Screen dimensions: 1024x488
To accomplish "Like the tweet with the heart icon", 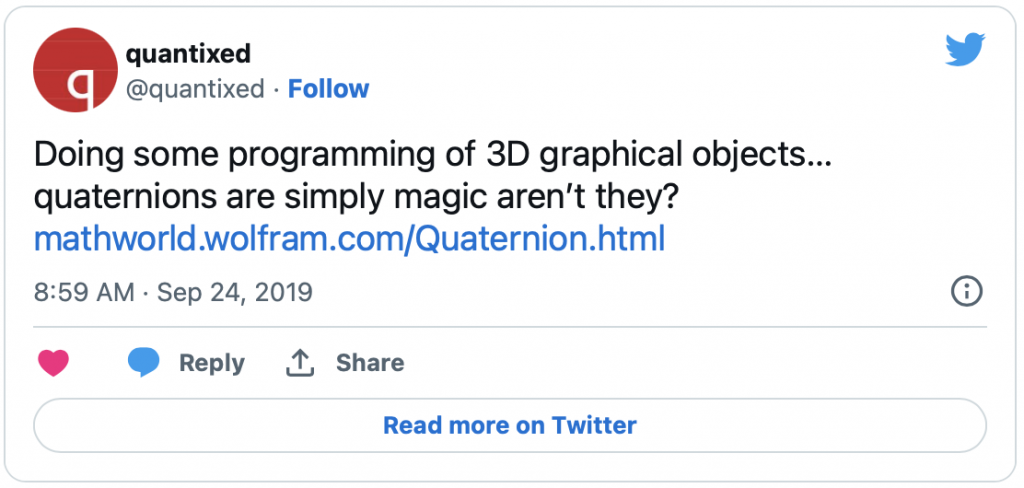I will (x=54, y=363).
